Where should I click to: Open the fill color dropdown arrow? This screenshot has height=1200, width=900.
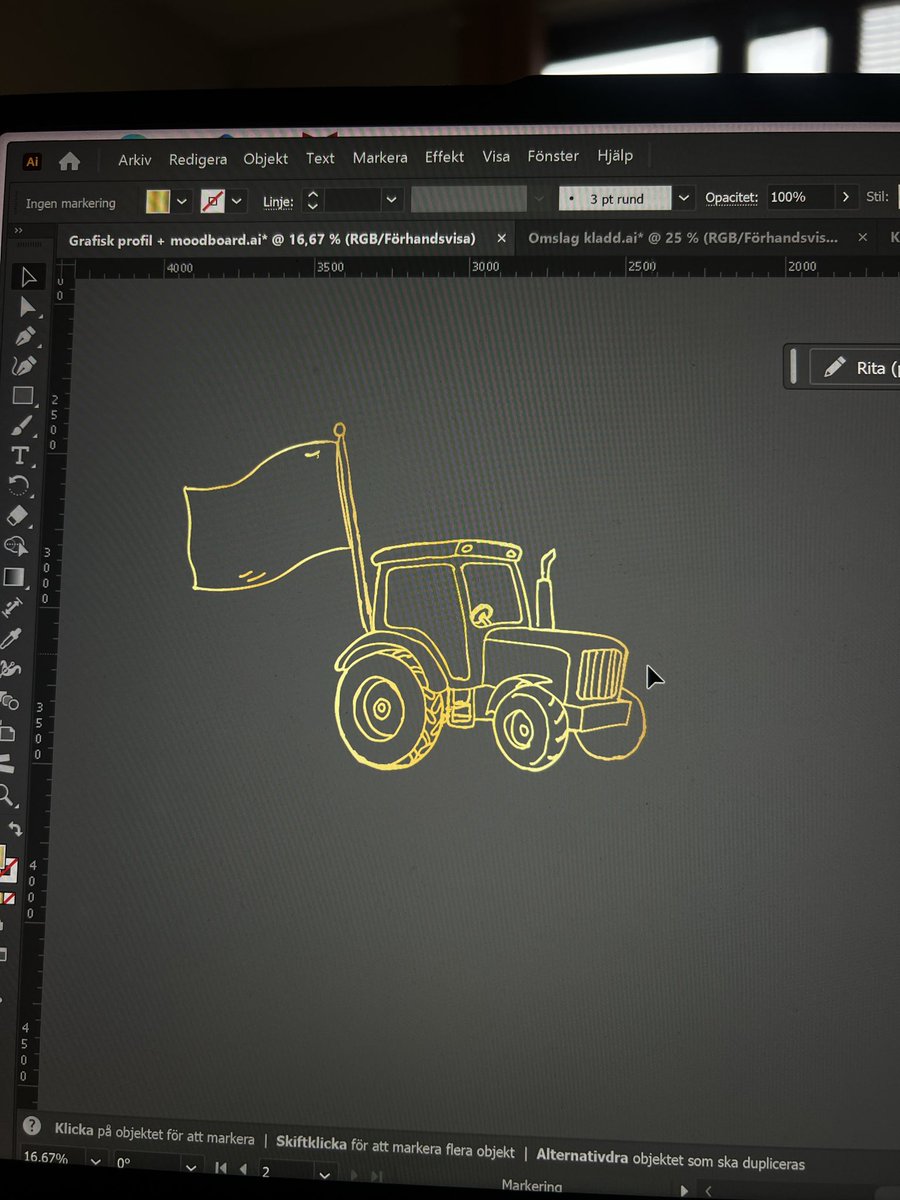tap(182, 201)
